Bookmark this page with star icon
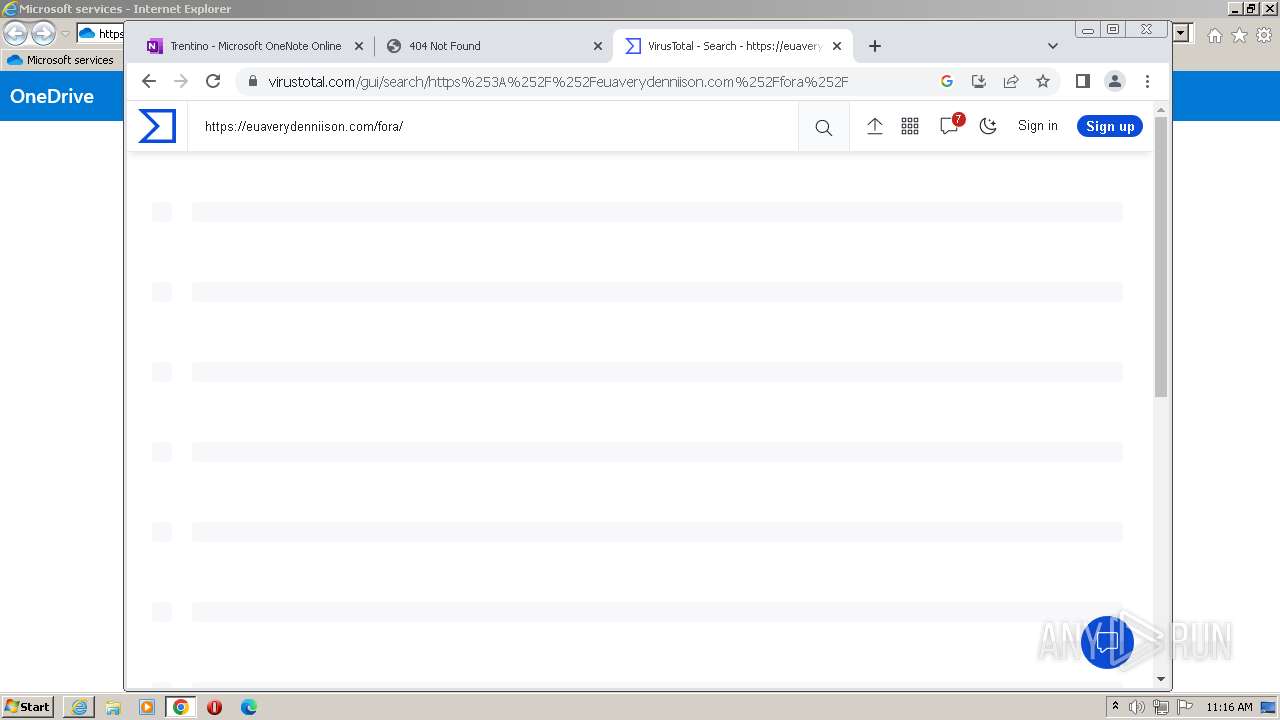1280x720 pixels. pyautogui.click(x=1043, y=81)
